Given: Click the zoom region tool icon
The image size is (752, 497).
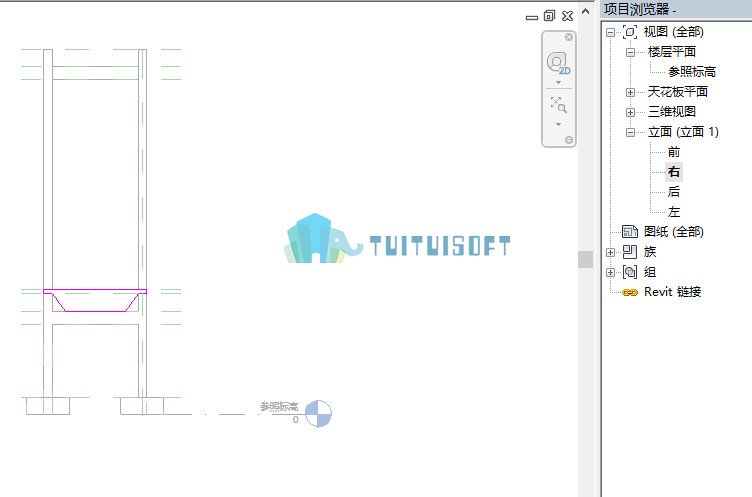Looking at the screenshot, I should (558, 105).
